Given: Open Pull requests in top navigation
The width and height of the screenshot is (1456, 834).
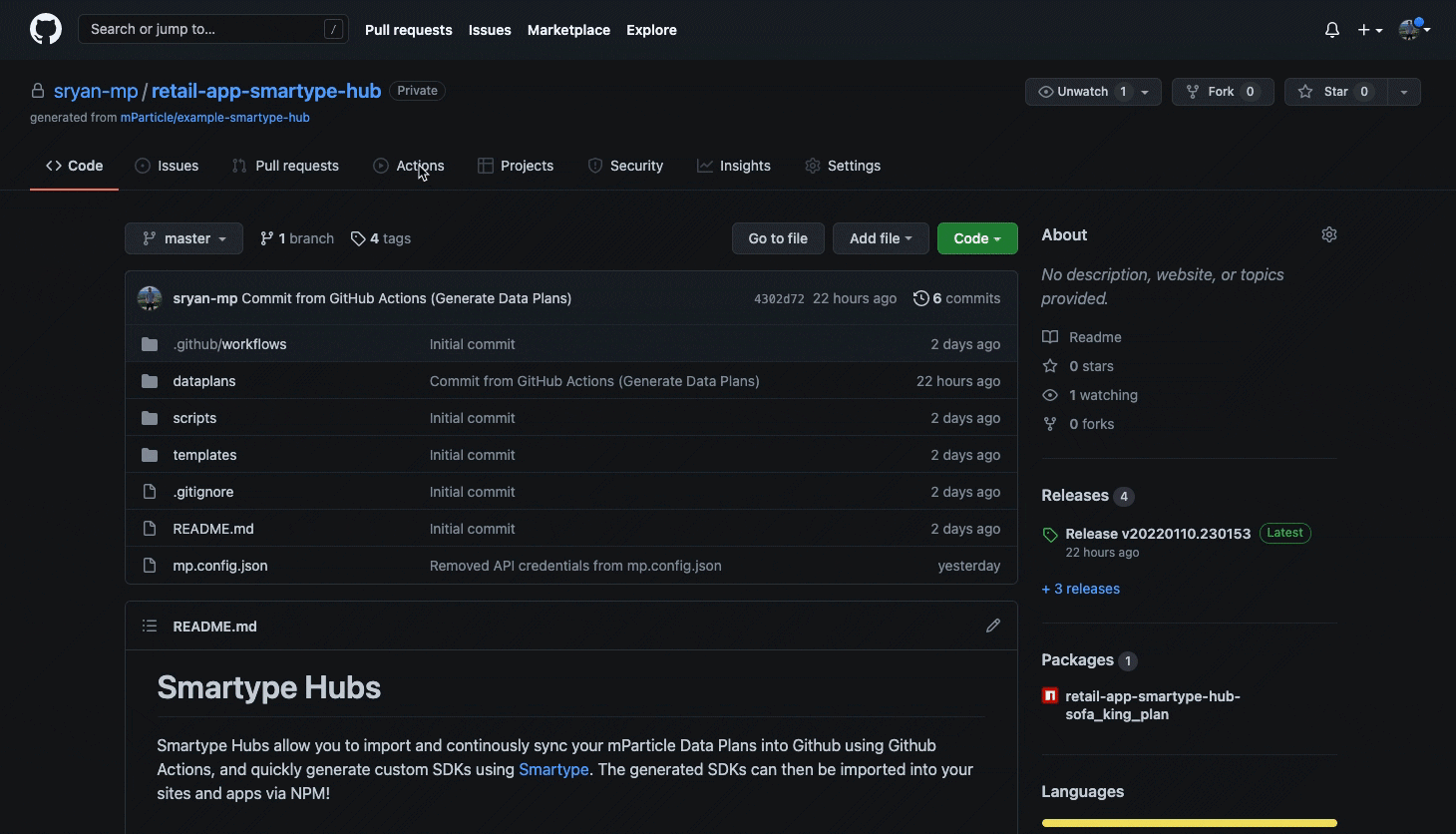Looking at the screenshot, I should 408,30.
